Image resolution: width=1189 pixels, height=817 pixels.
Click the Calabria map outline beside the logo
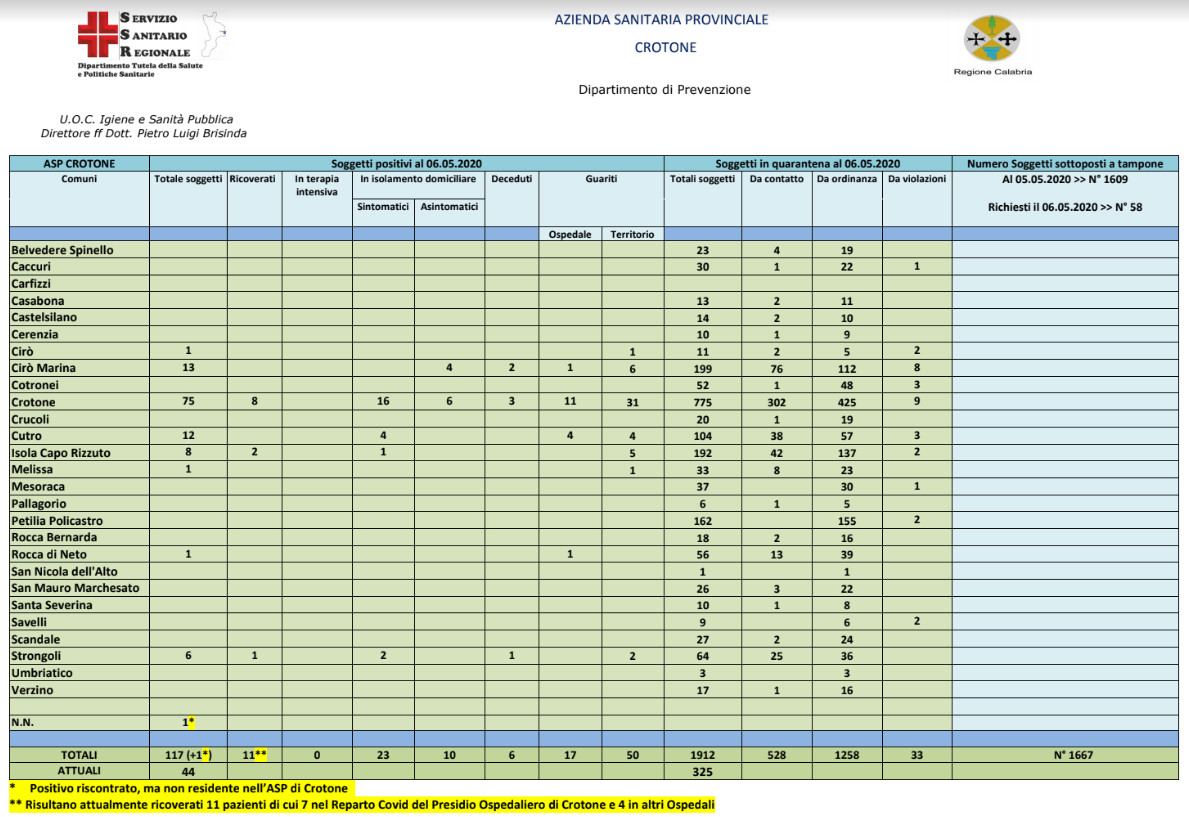click(211, 35)
